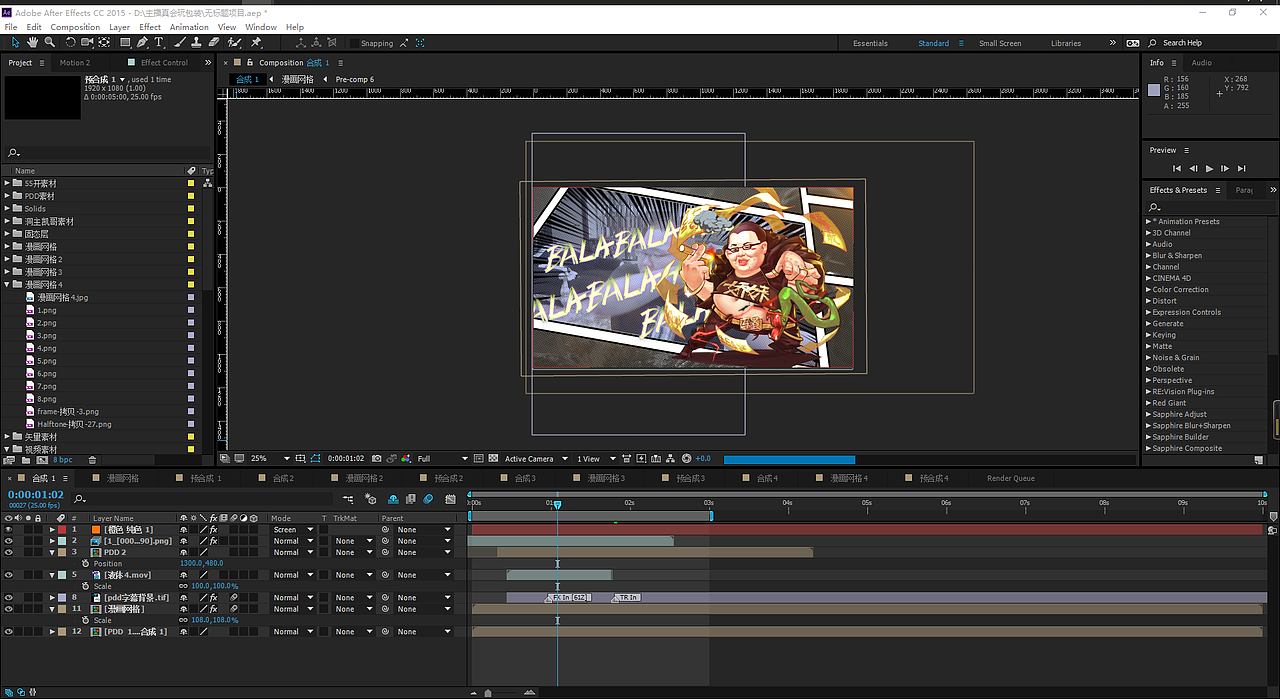Hide layer 2 [1_[000...90].png] eye toggle
The height and width of the screenshot is (699, 1280).
coord(9,541)
